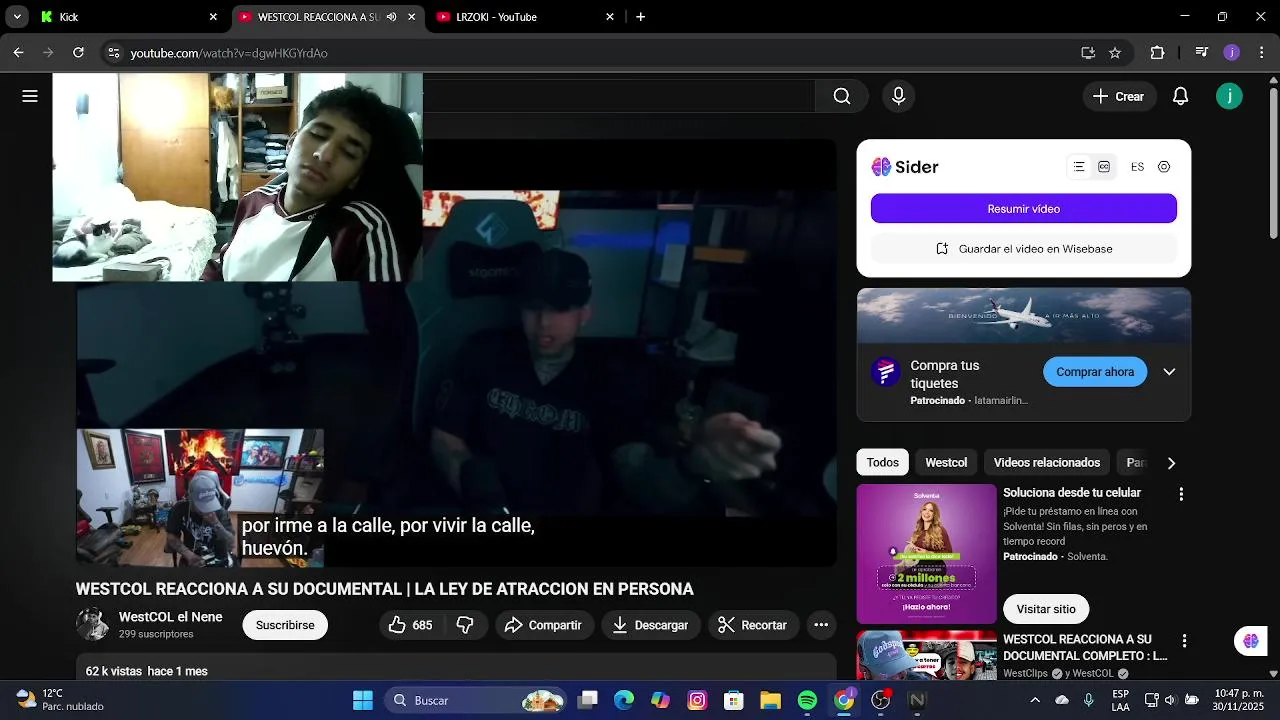Open more actions three-dot menu under video
The image size is (1280, 720).
(x=821, y=625)
